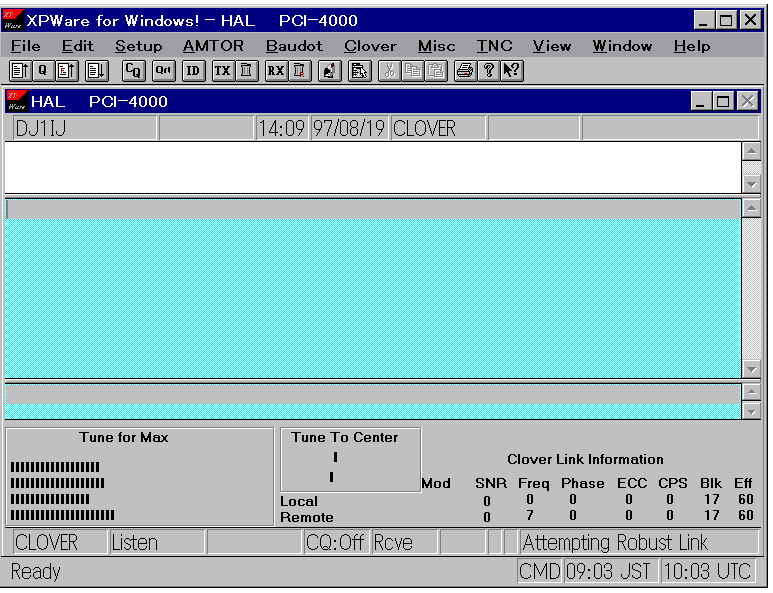Viewport: 773px width, 593px height.
Task: Click the HAL child window system icon
Action: [x=17, y=101]
